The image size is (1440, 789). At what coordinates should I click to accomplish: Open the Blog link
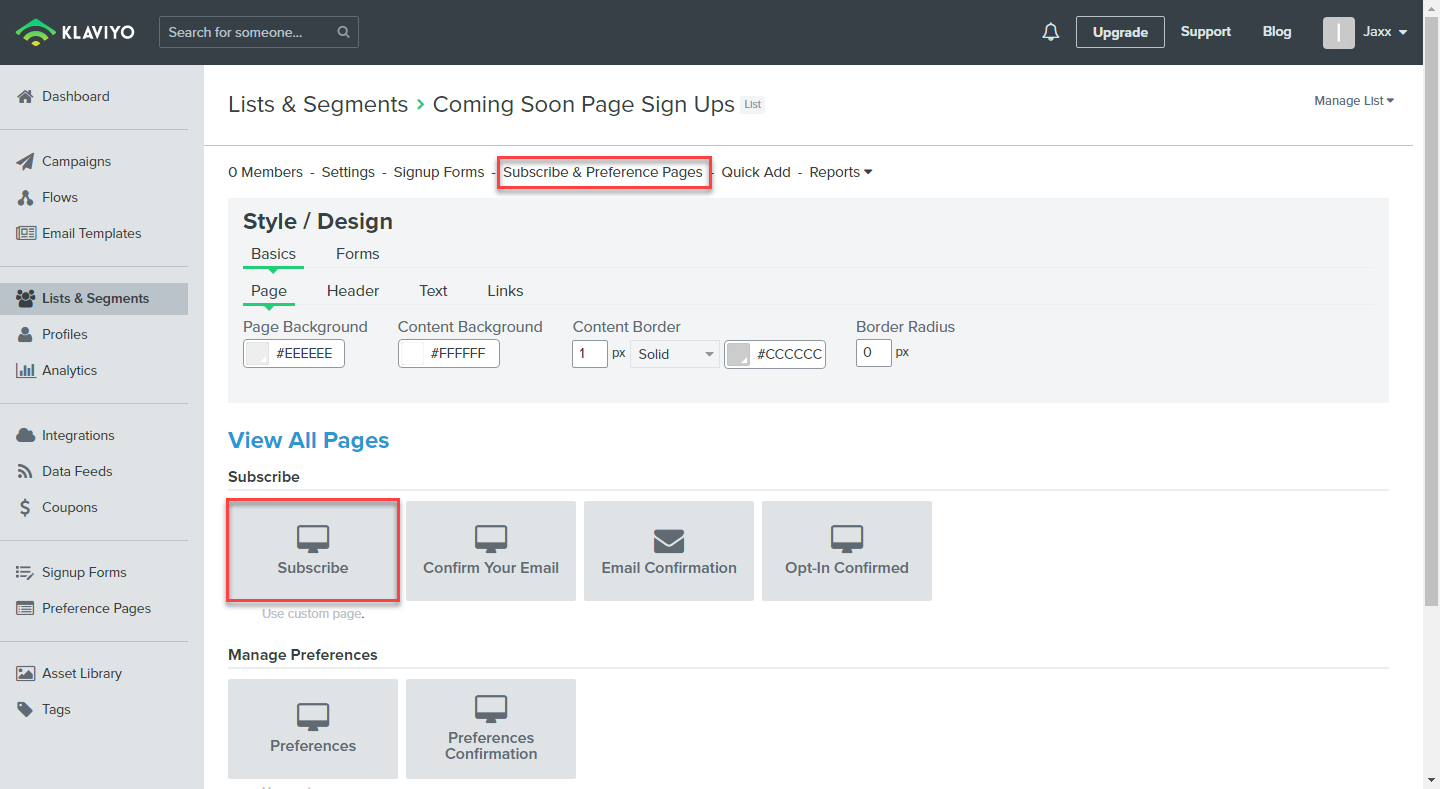(x=1277, y=32)
